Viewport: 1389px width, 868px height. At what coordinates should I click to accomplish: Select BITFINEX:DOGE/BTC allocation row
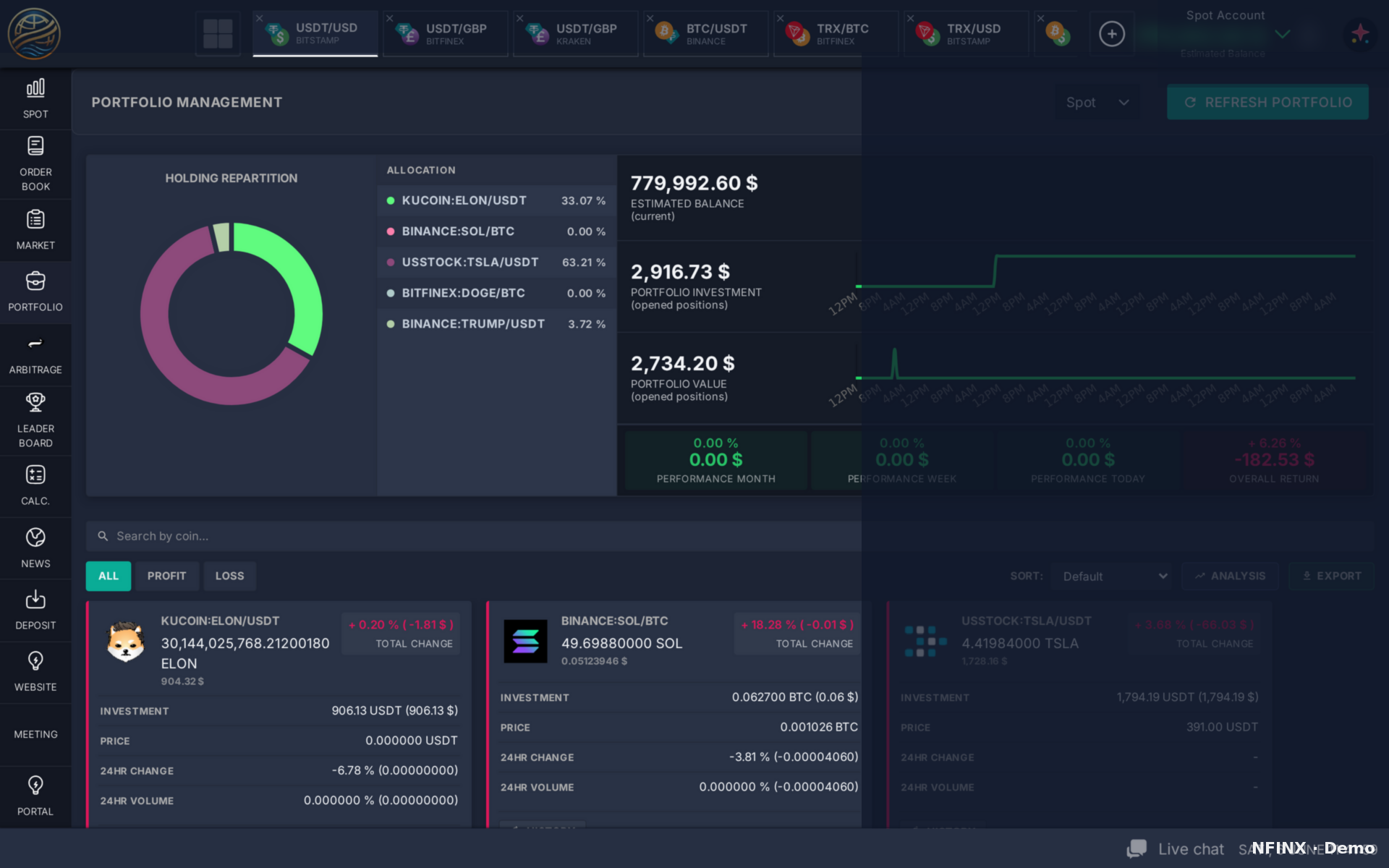(x=496, y=293)
